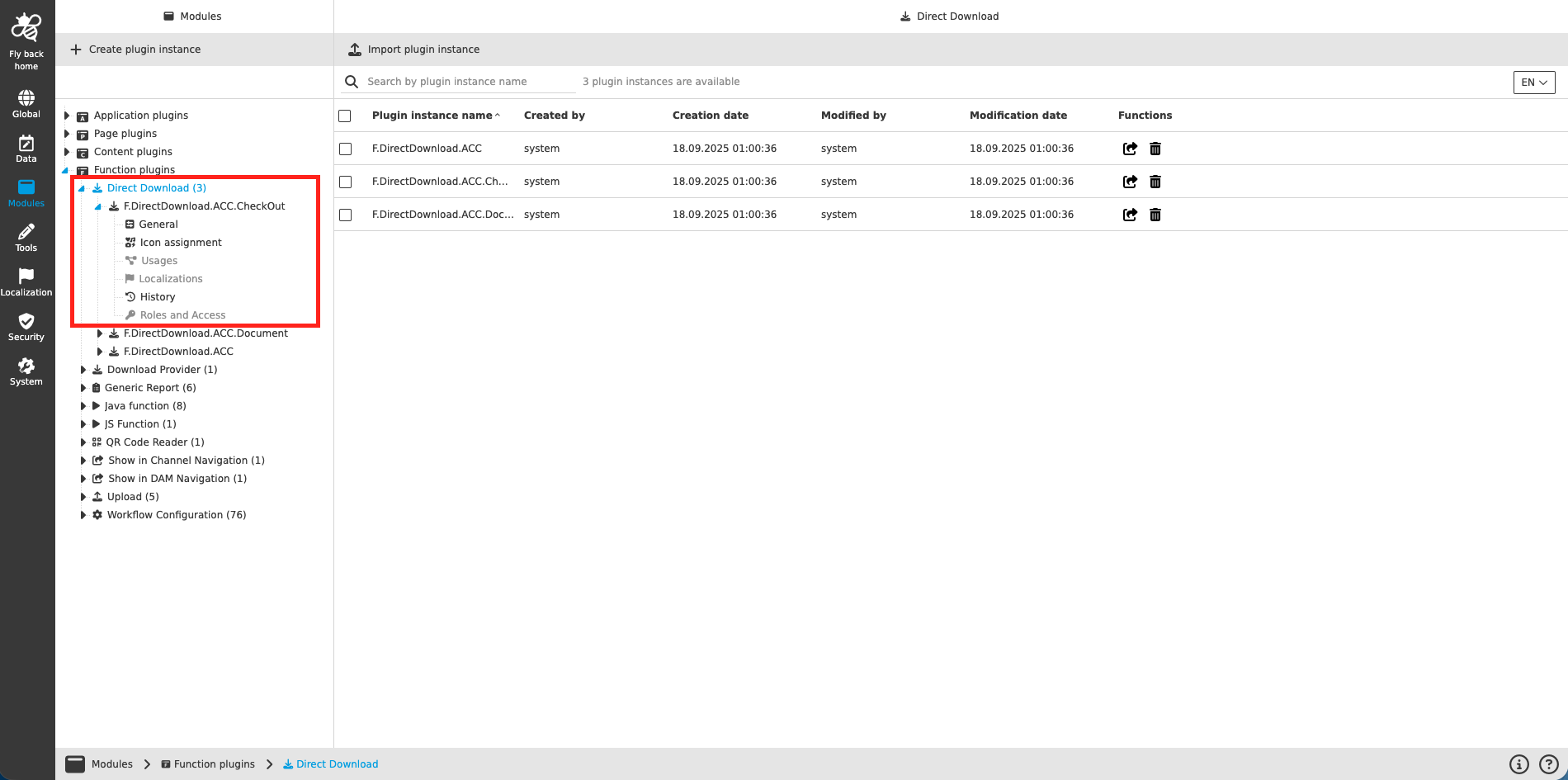Collapse the Direct Download tree node
The width and height of the screenshot is (1568, 780).
pos(82,187)
